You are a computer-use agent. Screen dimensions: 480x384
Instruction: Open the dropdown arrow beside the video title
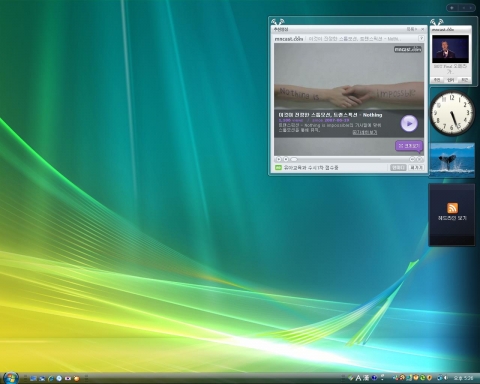coord(421,39)
